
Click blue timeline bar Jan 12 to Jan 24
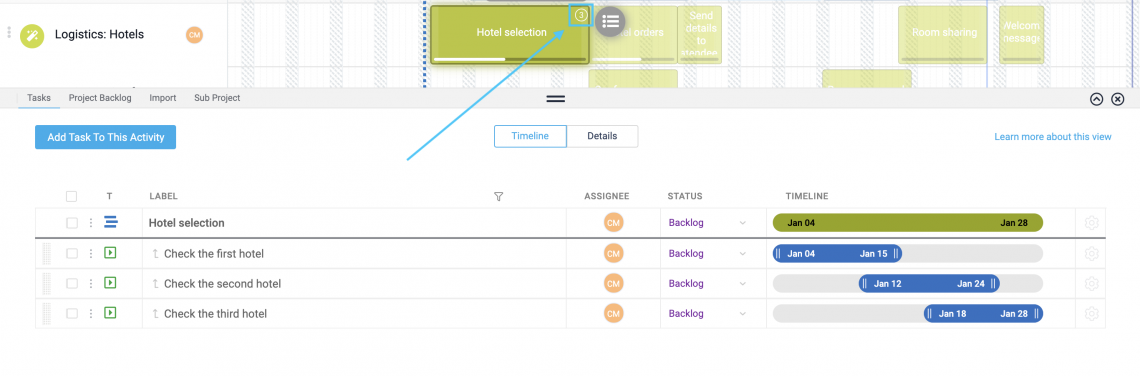[x=929, y=284]
